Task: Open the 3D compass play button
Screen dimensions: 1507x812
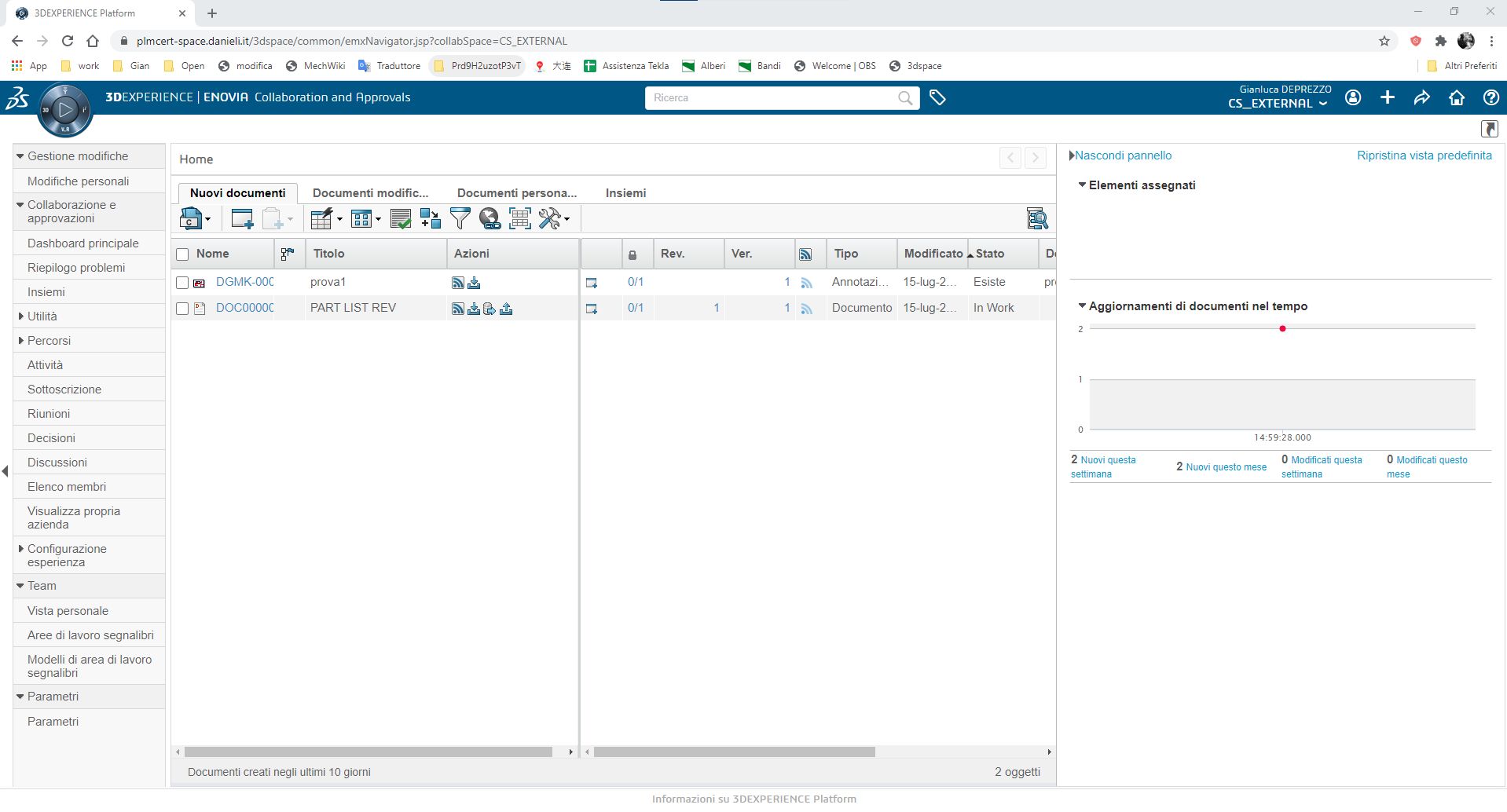Action: point(65,110)
